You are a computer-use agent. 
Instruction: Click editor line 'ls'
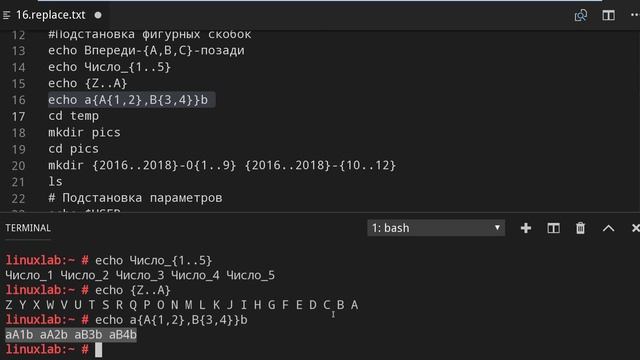click(56, 182)
